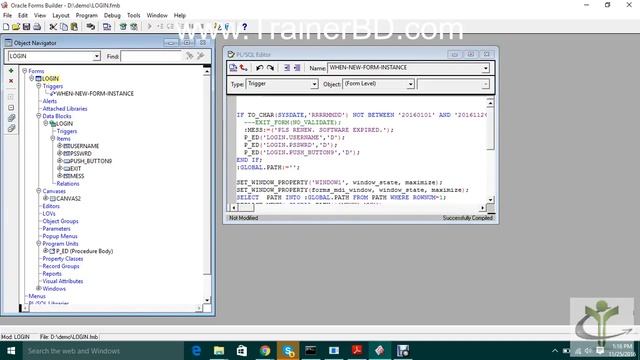640x360 pixels.
Task: Select the MESS item in tree
Action: (x=77, y=176)
